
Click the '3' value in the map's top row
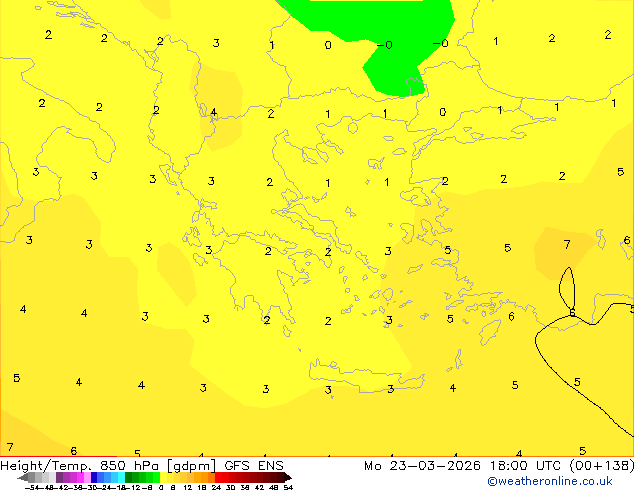coord(216,43)
